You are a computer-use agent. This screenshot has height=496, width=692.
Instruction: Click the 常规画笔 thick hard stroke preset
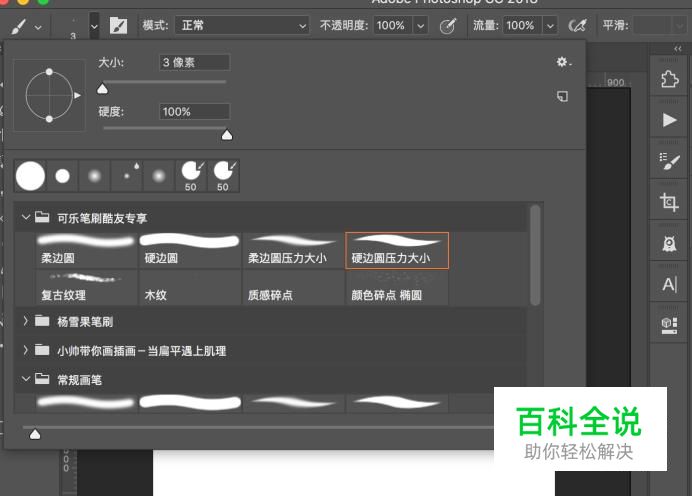coord(190,403)
